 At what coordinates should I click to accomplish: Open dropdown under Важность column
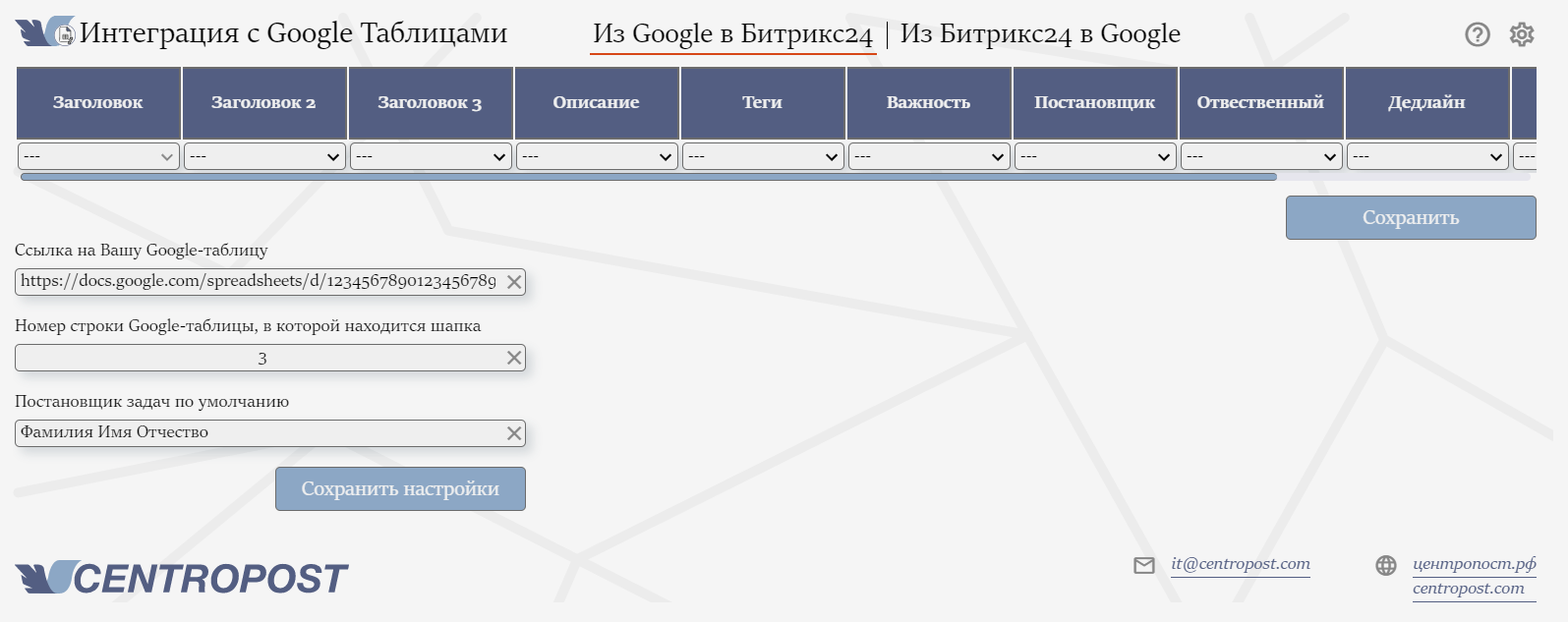pos(929,156)
